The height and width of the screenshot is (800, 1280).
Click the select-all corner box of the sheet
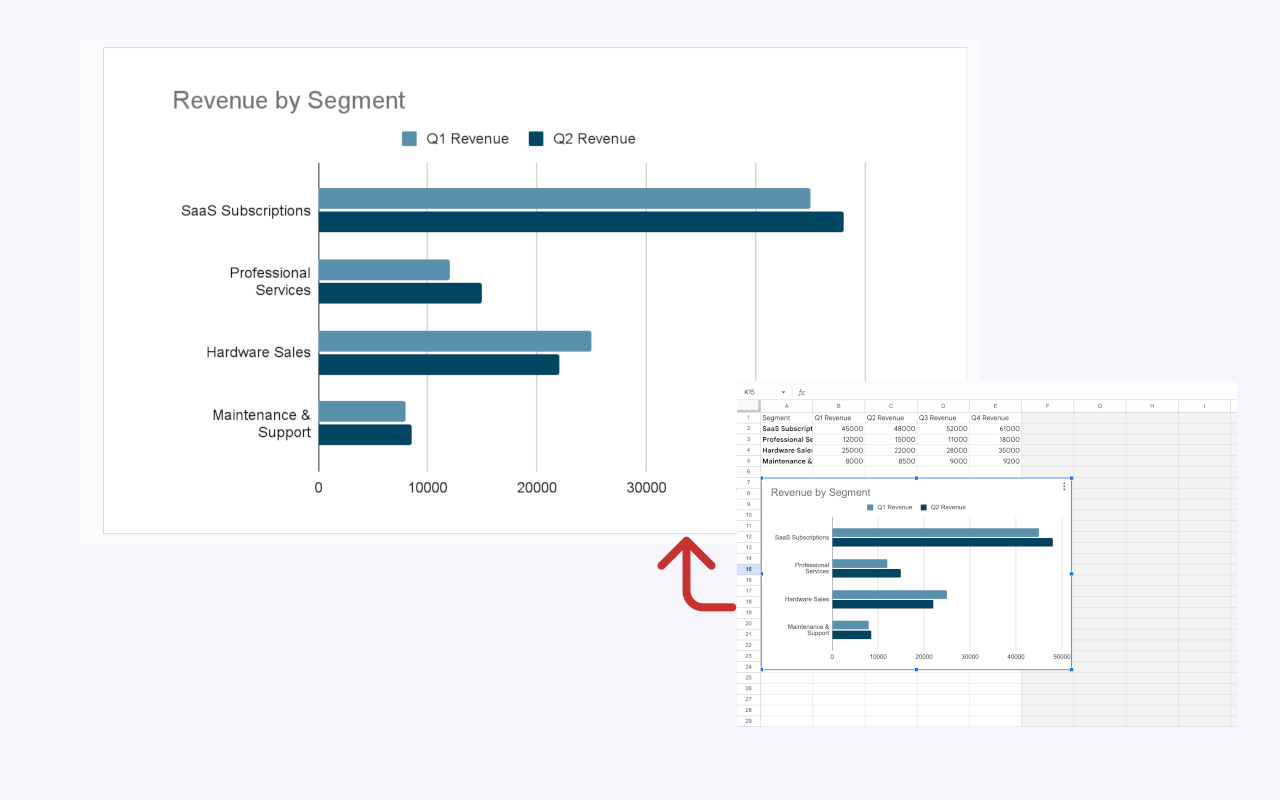click(748, 406)
